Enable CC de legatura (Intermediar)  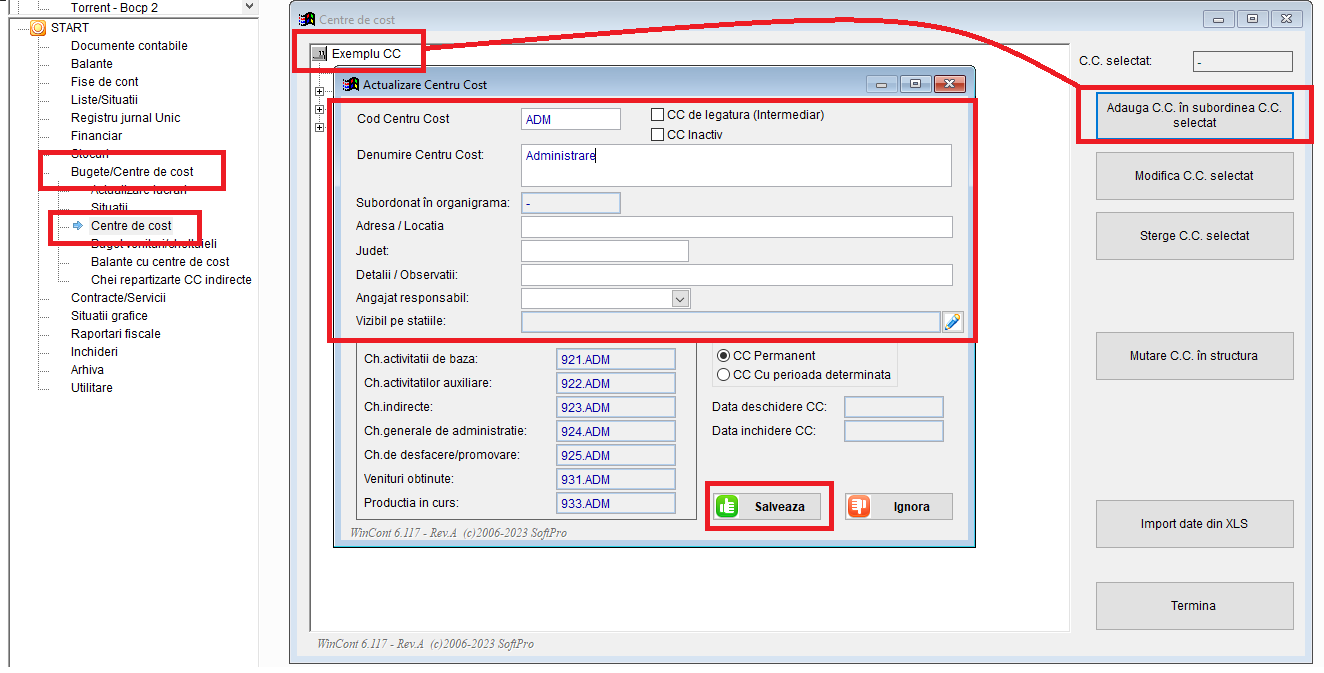(x=656, y=114)
